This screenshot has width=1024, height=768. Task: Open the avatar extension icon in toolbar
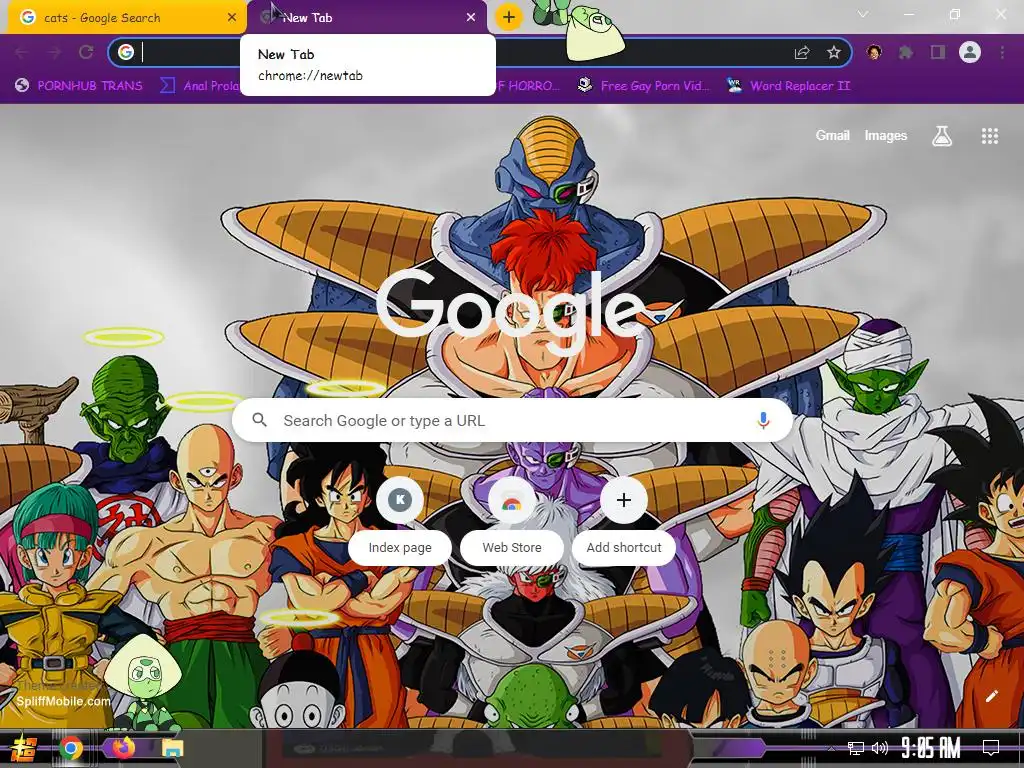[874, 52]
